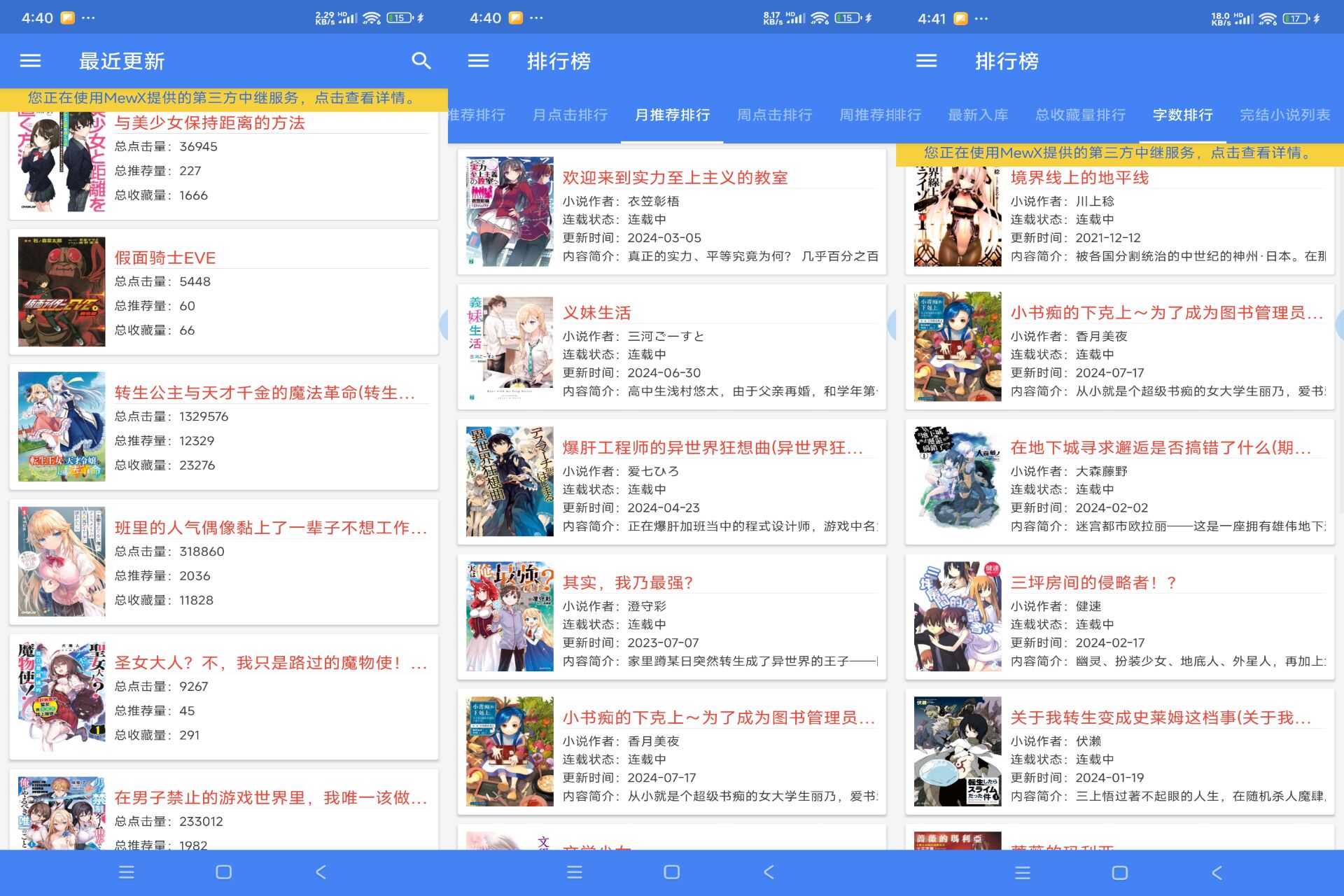Open the navigation drawer on 最近更新 screen
The image size is (1344, 896).
[x=29, y=62]
